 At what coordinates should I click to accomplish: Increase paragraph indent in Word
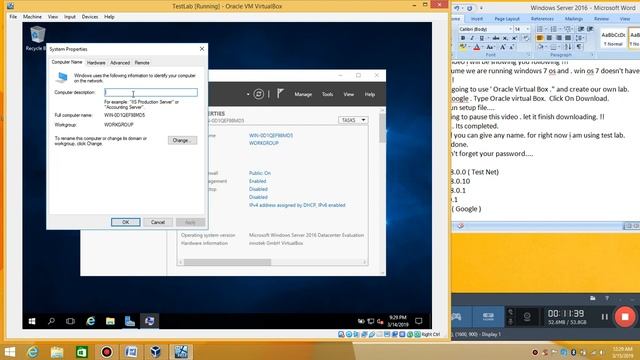click(590, 29)
